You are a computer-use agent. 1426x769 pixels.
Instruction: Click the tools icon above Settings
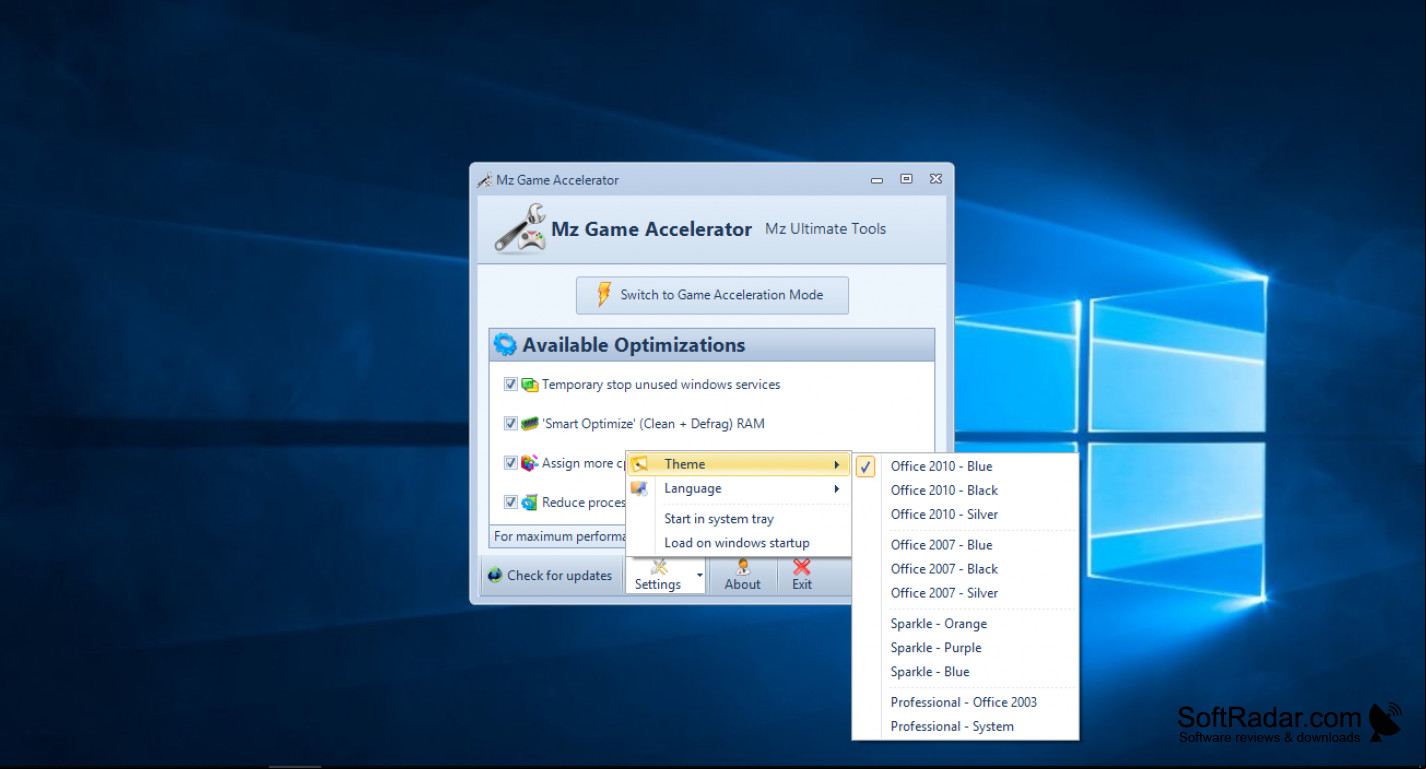click(657, 567)
